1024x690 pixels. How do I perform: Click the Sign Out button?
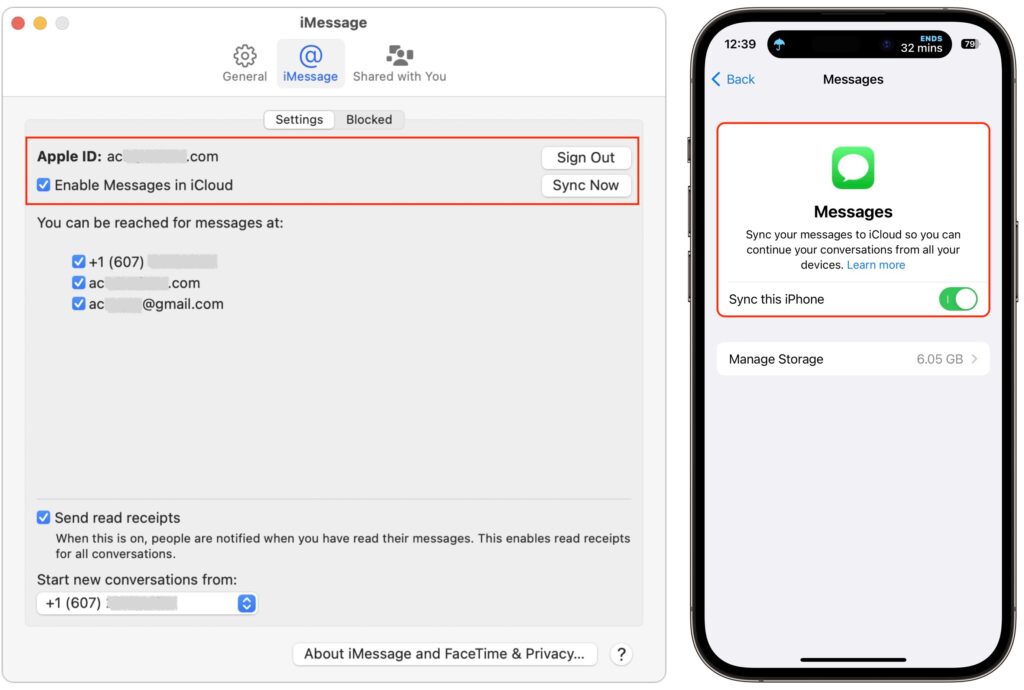tap(586, 157)
